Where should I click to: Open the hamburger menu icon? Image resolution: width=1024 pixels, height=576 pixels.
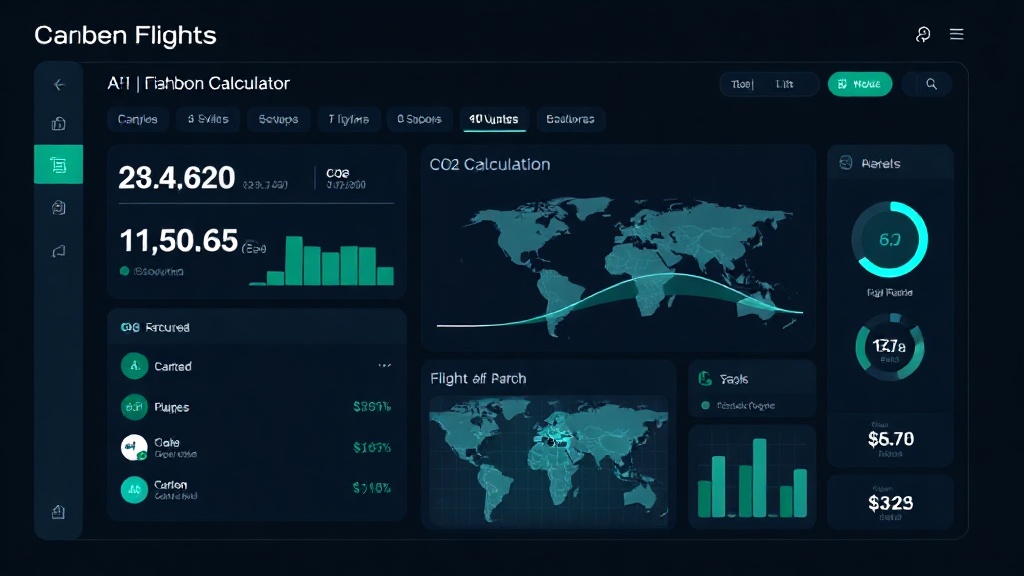pyautogui.click(x=956, y=35)
